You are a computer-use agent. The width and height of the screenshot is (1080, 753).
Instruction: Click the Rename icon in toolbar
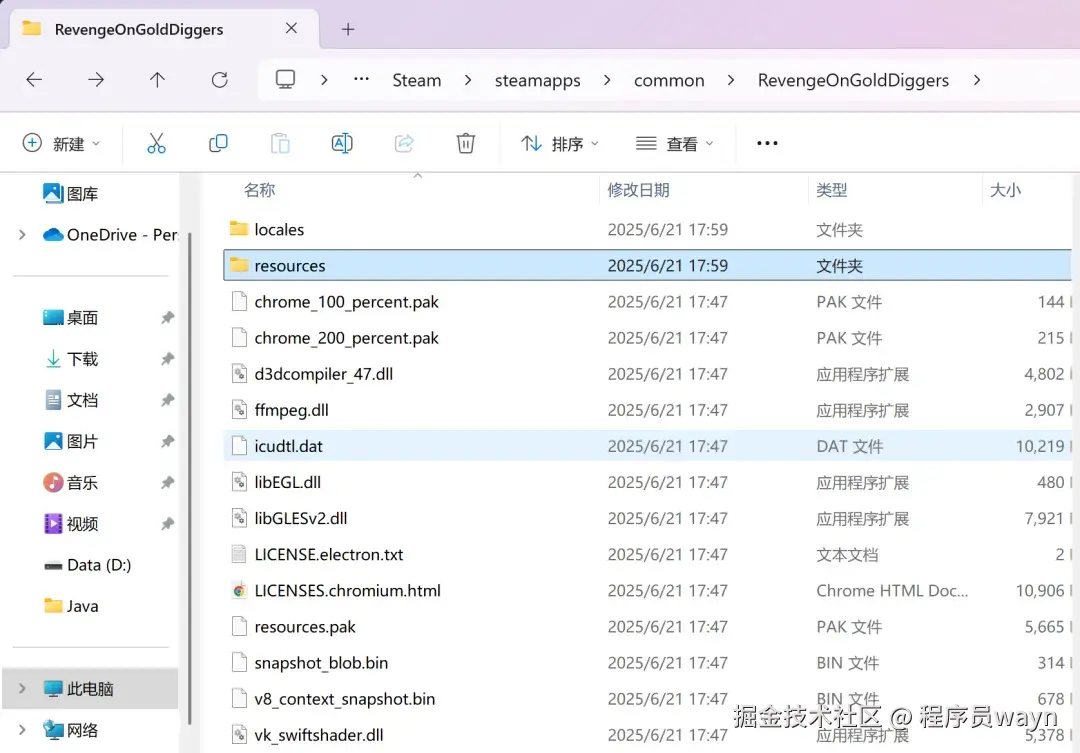[342, 143]
